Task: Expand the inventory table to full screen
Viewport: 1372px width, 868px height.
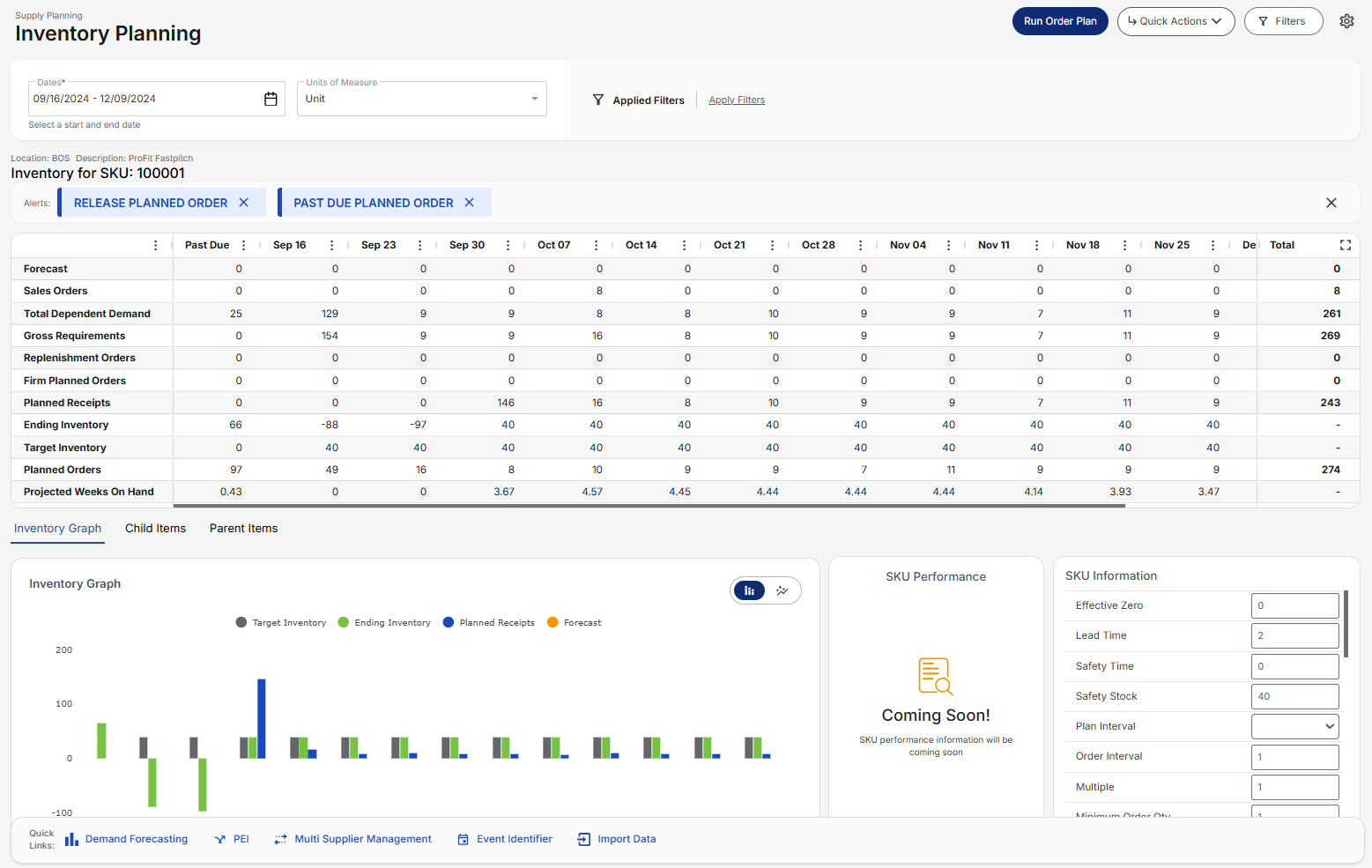Action: point(1345,245)
